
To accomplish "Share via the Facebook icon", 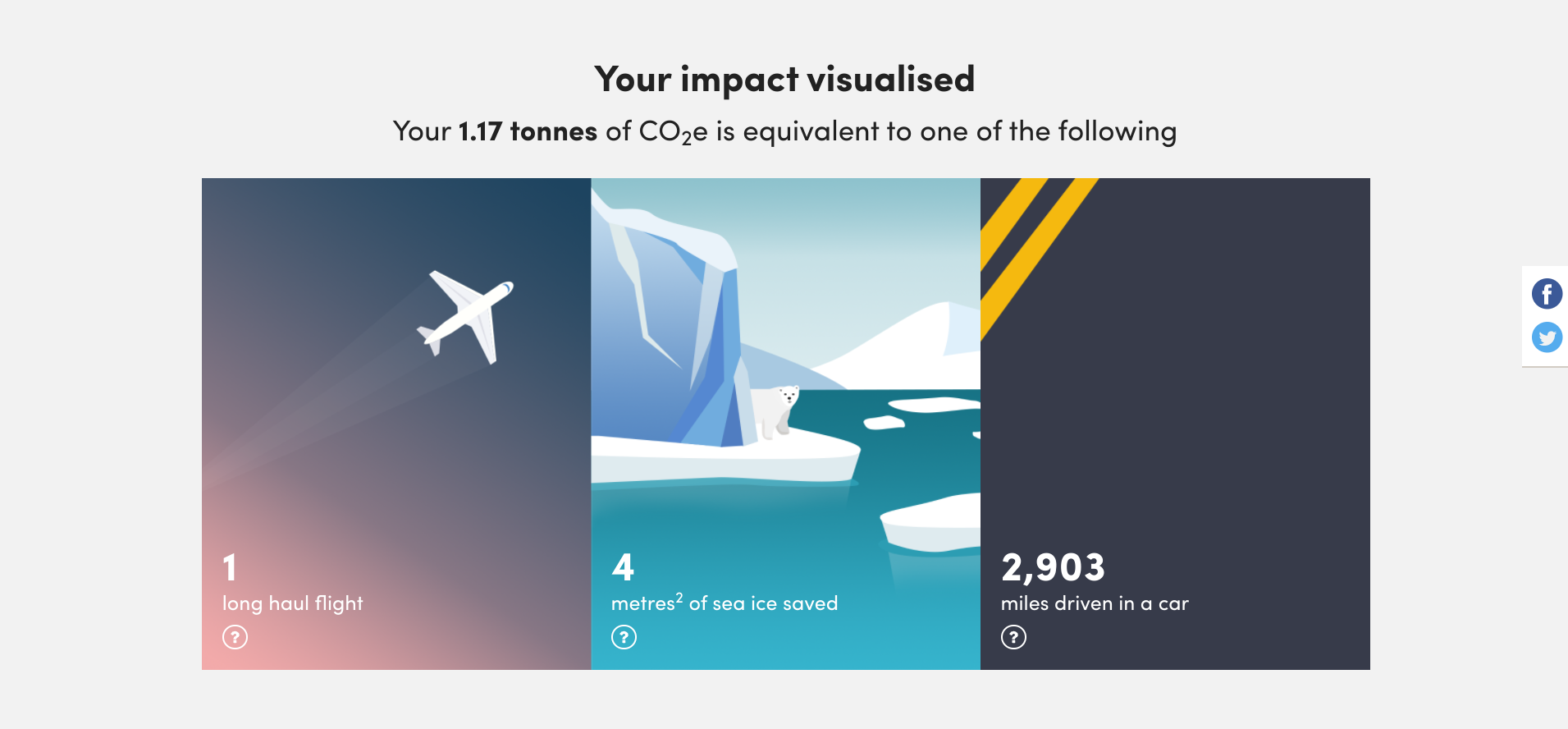I will [x=1547, y=294].
